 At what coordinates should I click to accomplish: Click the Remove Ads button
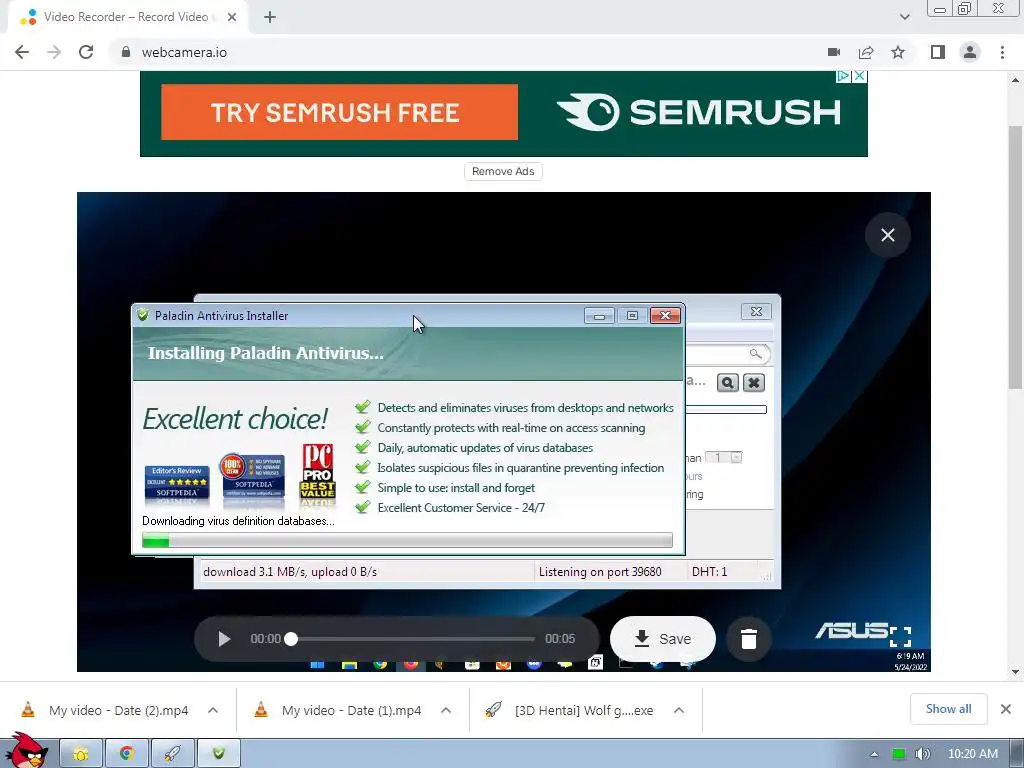pyautogui.click(x=503, y=171)
